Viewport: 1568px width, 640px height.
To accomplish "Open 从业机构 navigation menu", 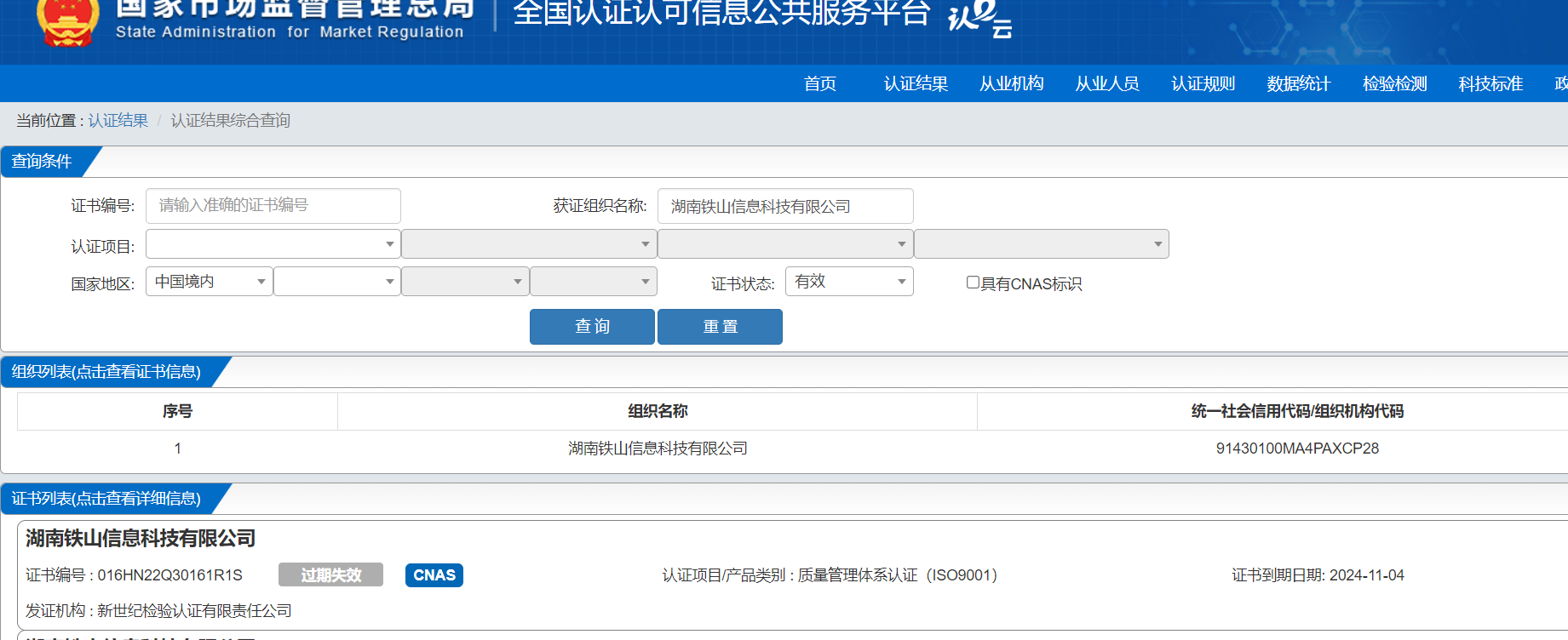I will 1012,83.
